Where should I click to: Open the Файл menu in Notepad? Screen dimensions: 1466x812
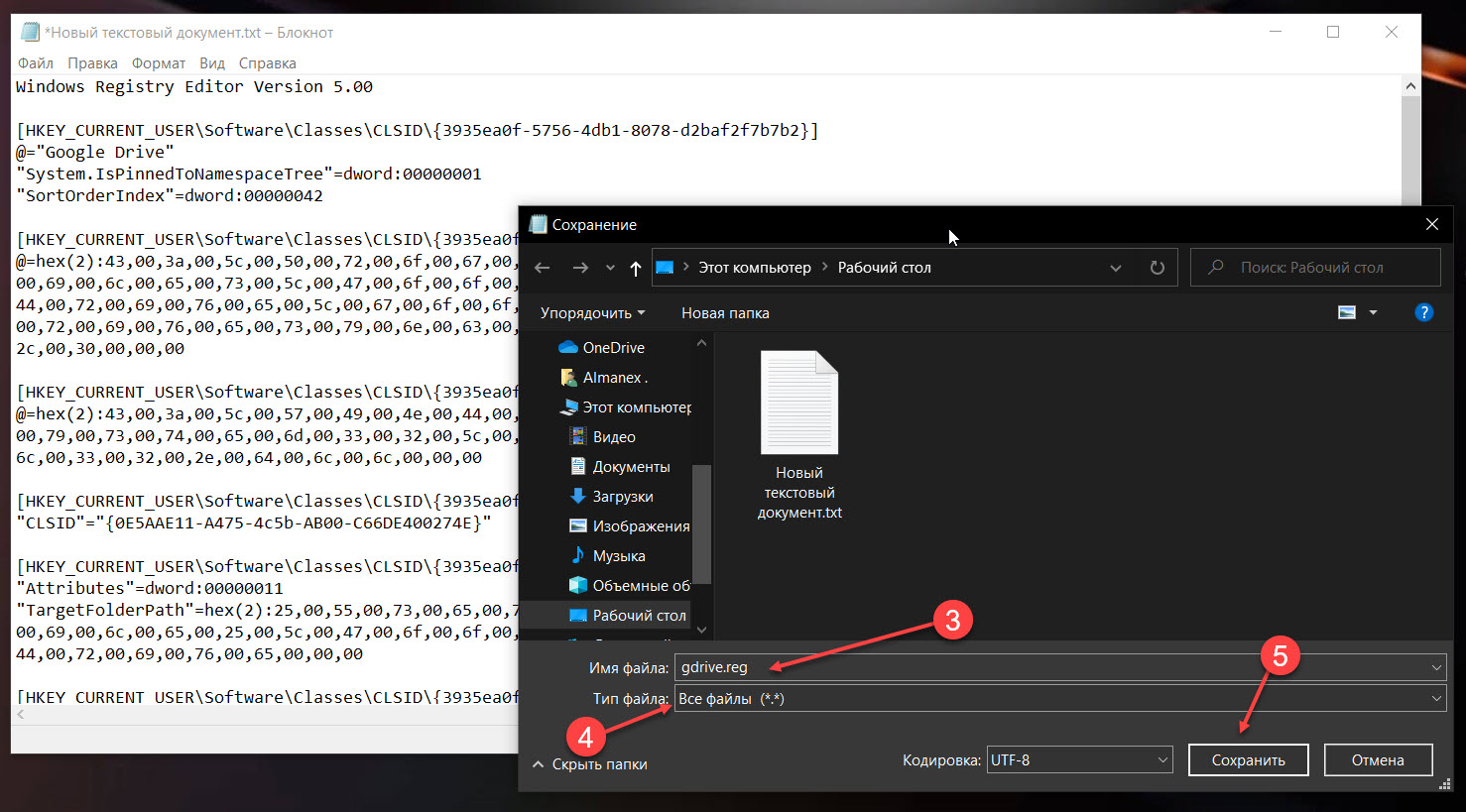point(36,63)
